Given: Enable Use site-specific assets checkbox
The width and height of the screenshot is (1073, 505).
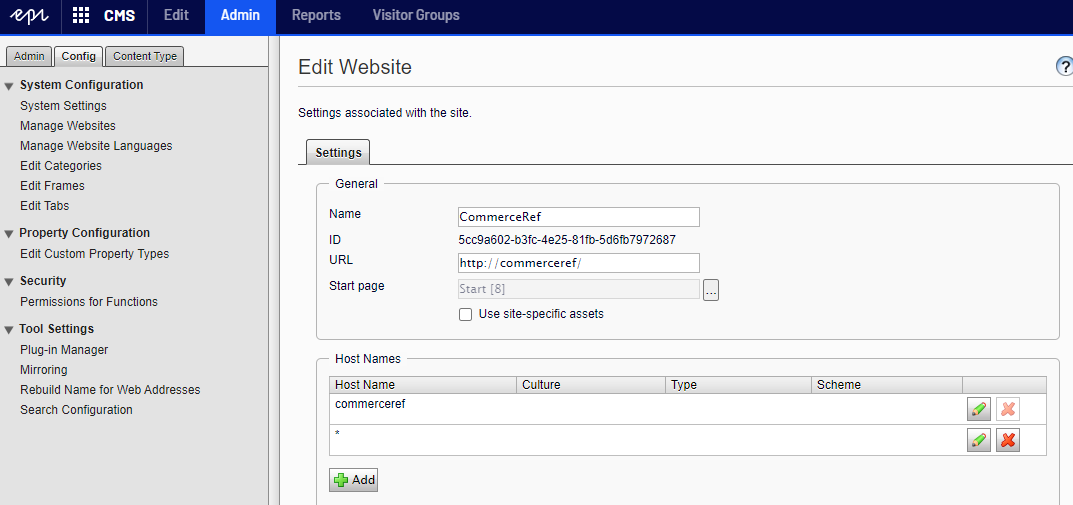Looking at the screenshot, I should [465, 314].
